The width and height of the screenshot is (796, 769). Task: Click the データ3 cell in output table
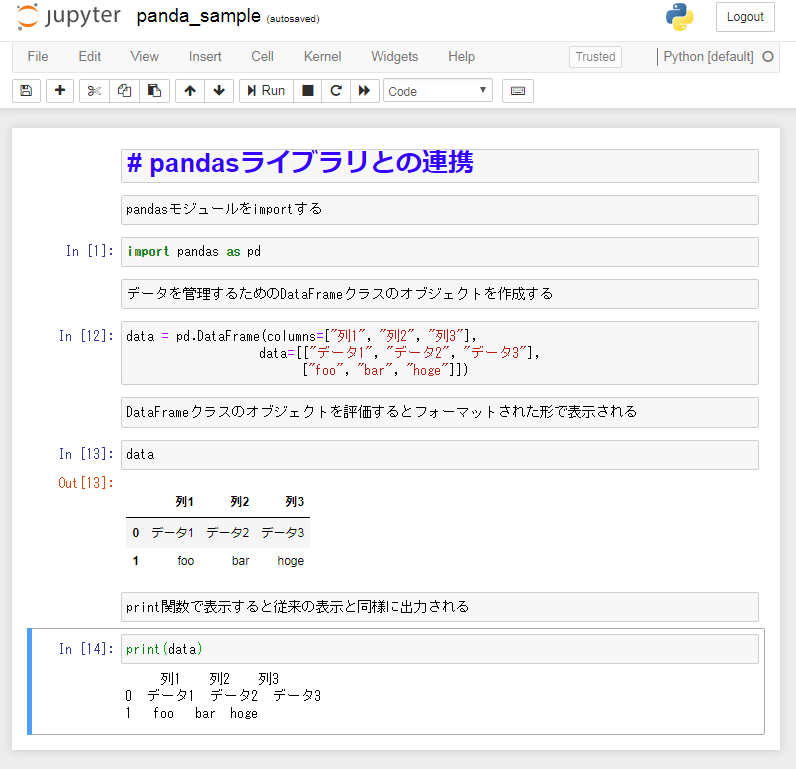tap(283, 532)
